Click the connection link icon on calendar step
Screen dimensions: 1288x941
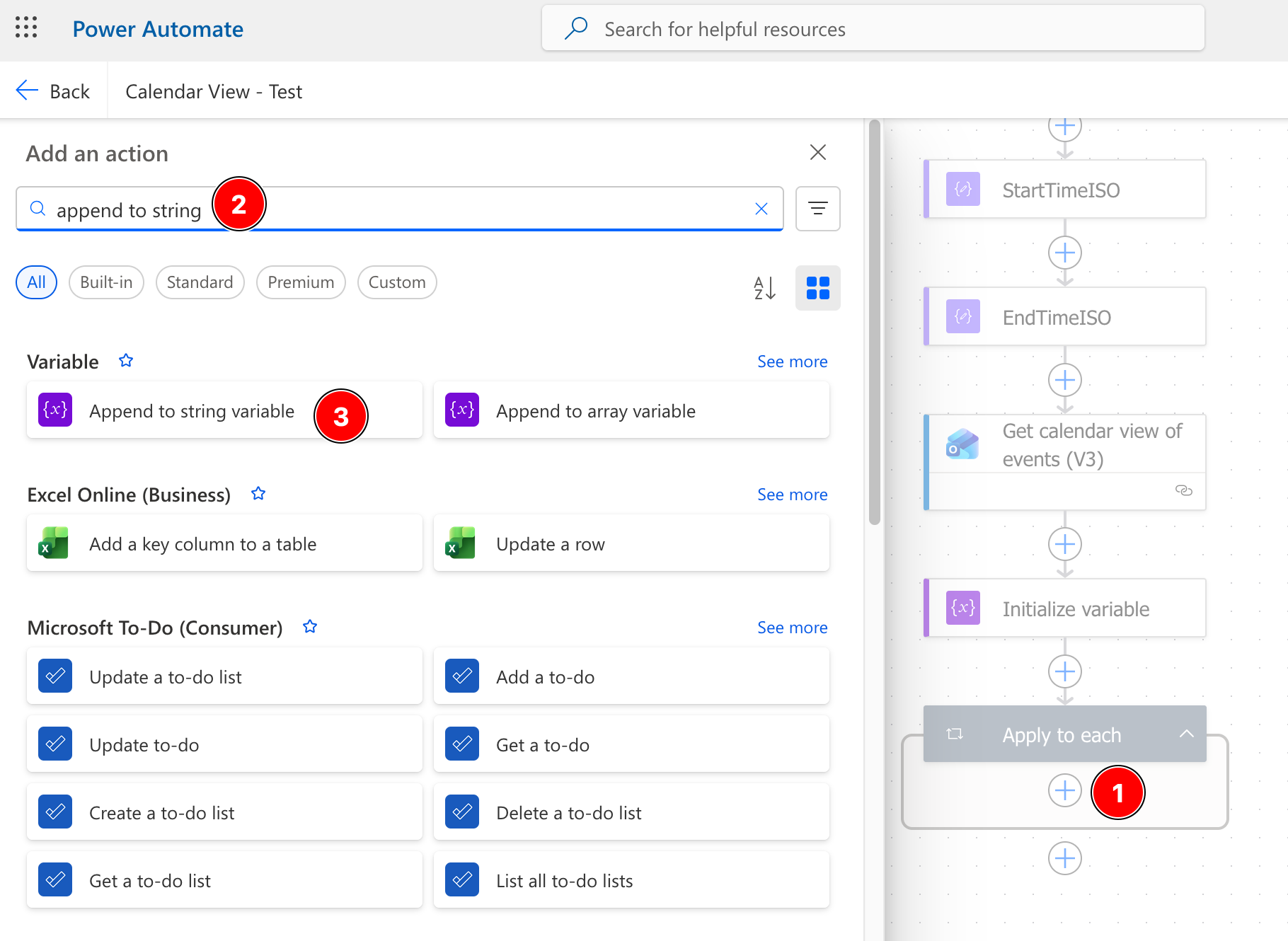pos(1183,490)
